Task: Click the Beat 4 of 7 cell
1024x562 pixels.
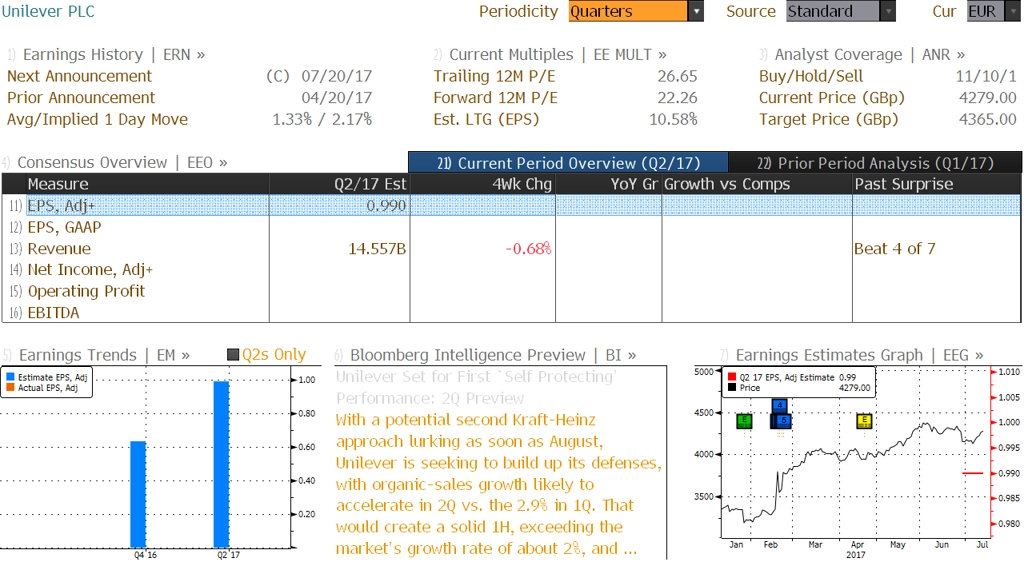Action: [x=895, y=249]
